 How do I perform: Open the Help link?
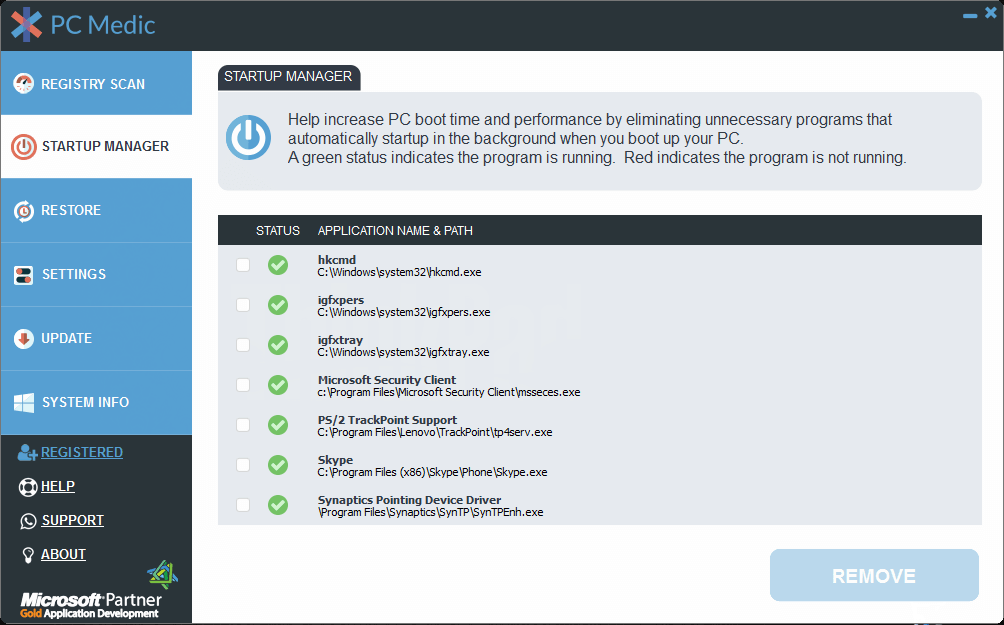[58, 487]
